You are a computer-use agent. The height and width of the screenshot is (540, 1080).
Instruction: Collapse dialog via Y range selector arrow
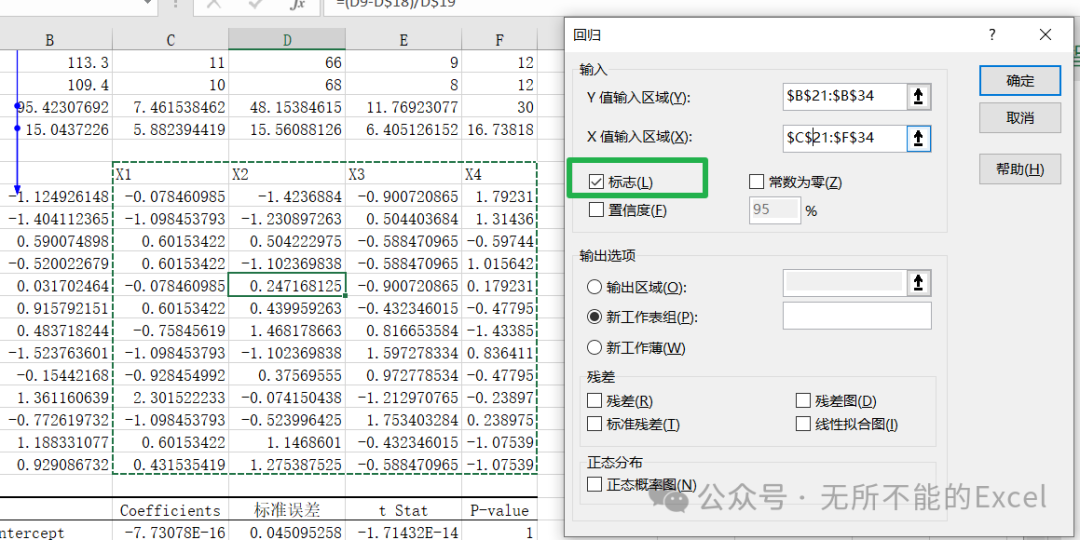(918, 97)
